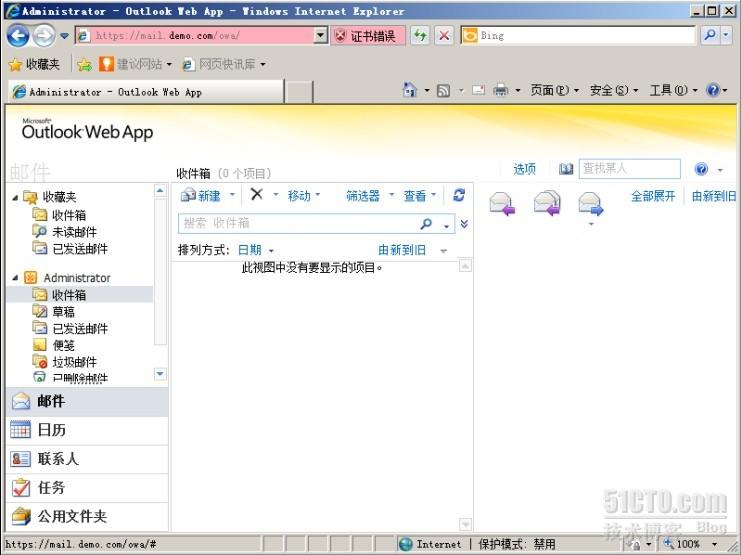This screenshot has height=555, width=741.
Task: Go back with IE back arrow
Action: pos(18,35)
